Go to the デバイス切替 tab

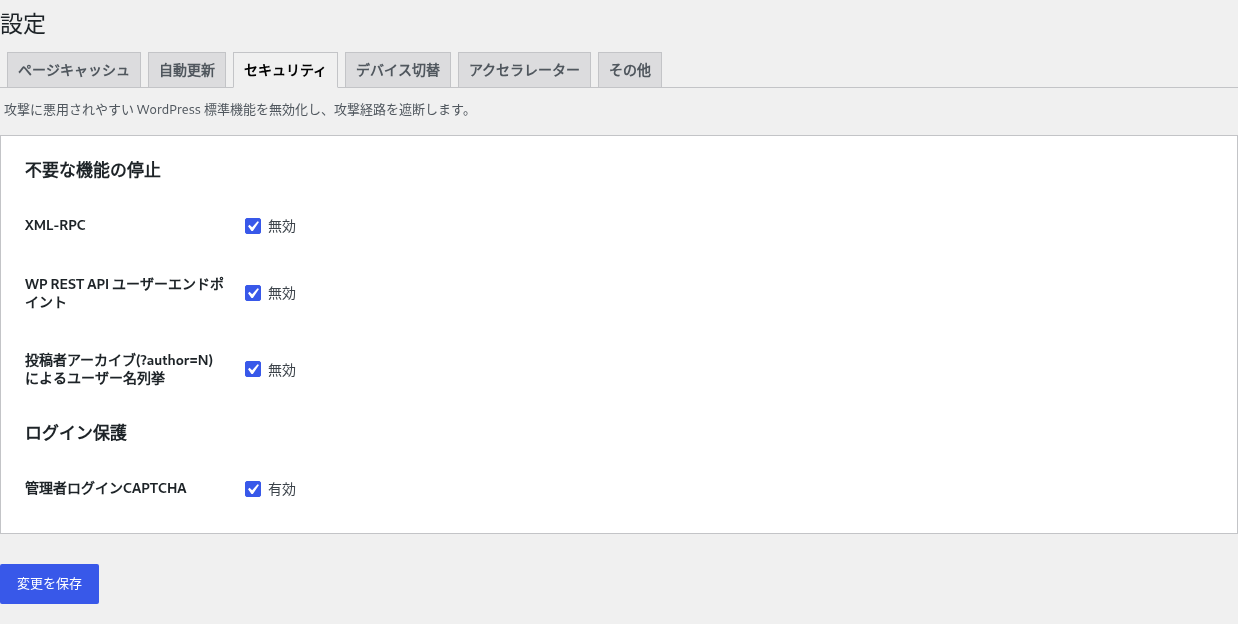(398, 70)
